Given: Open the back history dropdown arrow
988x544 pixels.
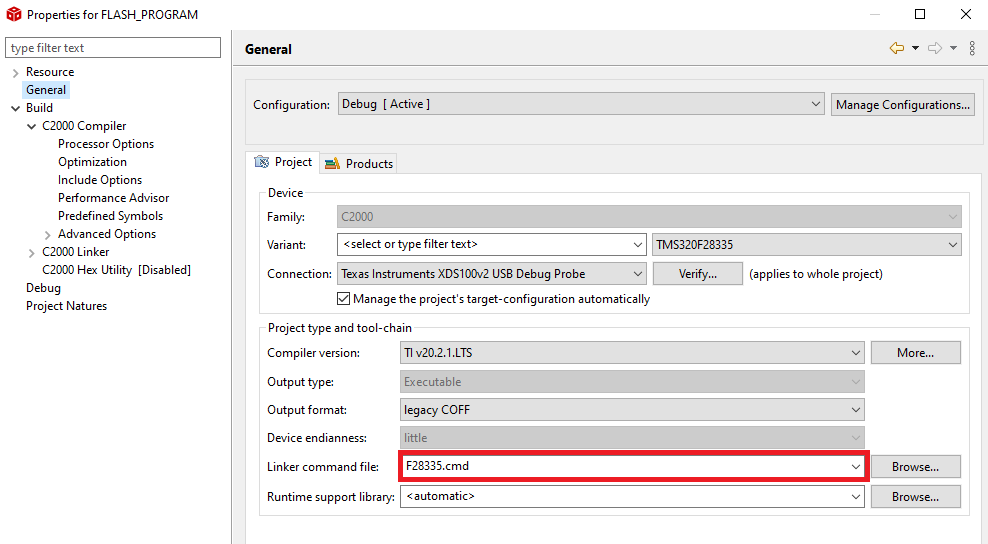Looking at the screenshot, I should coord(915,49).
